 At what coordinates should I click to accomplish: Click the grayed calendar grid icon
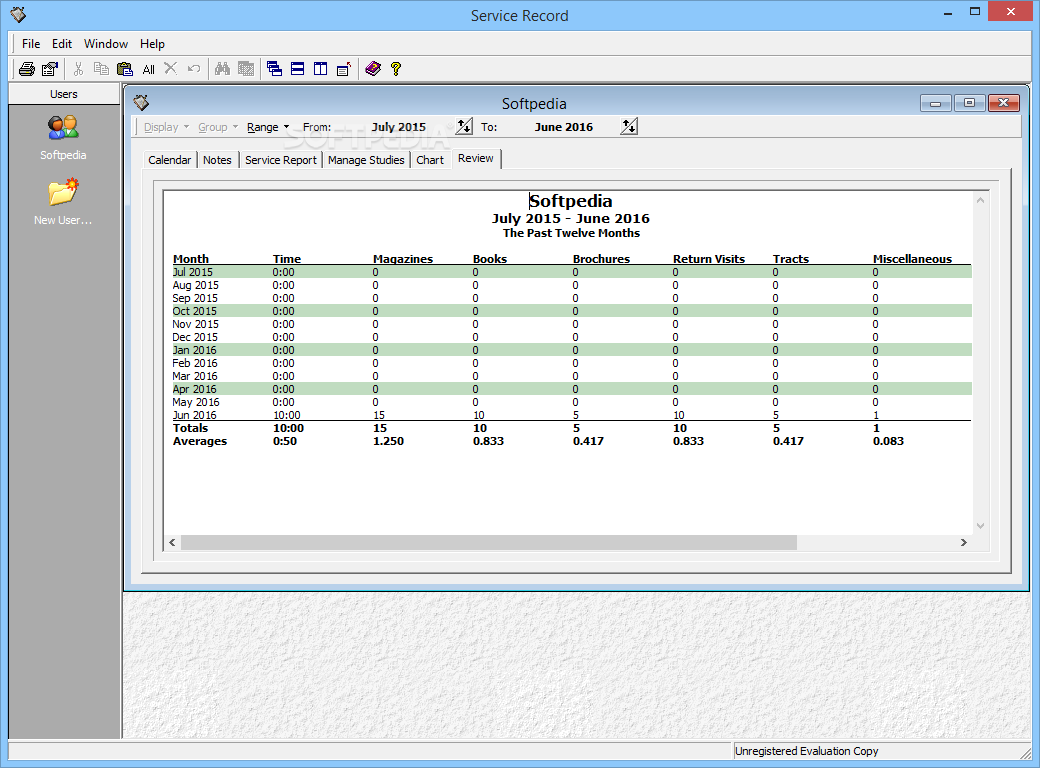246,68
